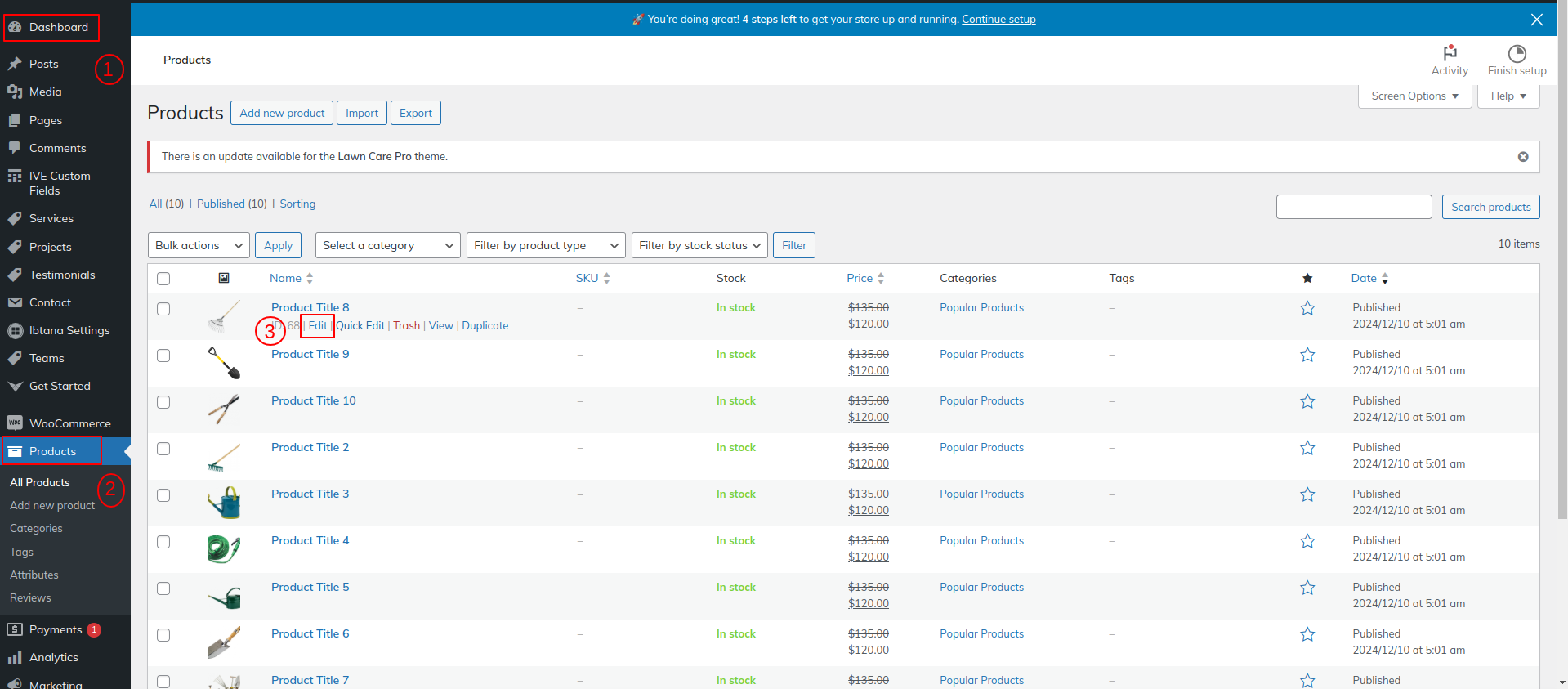Select the Product Title 9 checkbox
This screenshot has height=689, width=1568.
163,356
